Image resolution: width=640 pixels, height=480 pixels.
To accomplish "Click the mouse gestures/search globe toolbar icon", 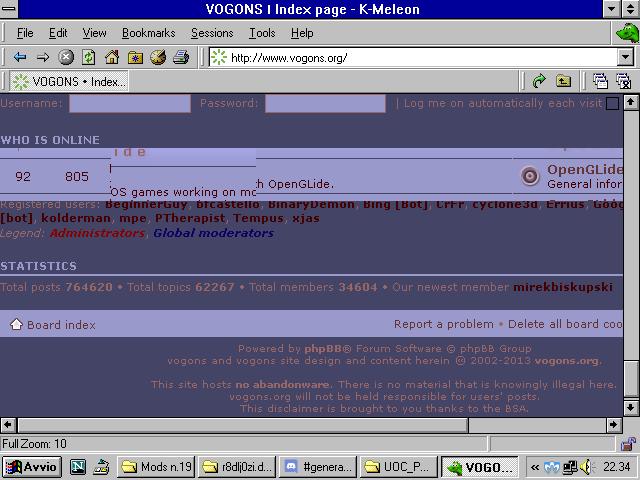I will coord(158,57).
